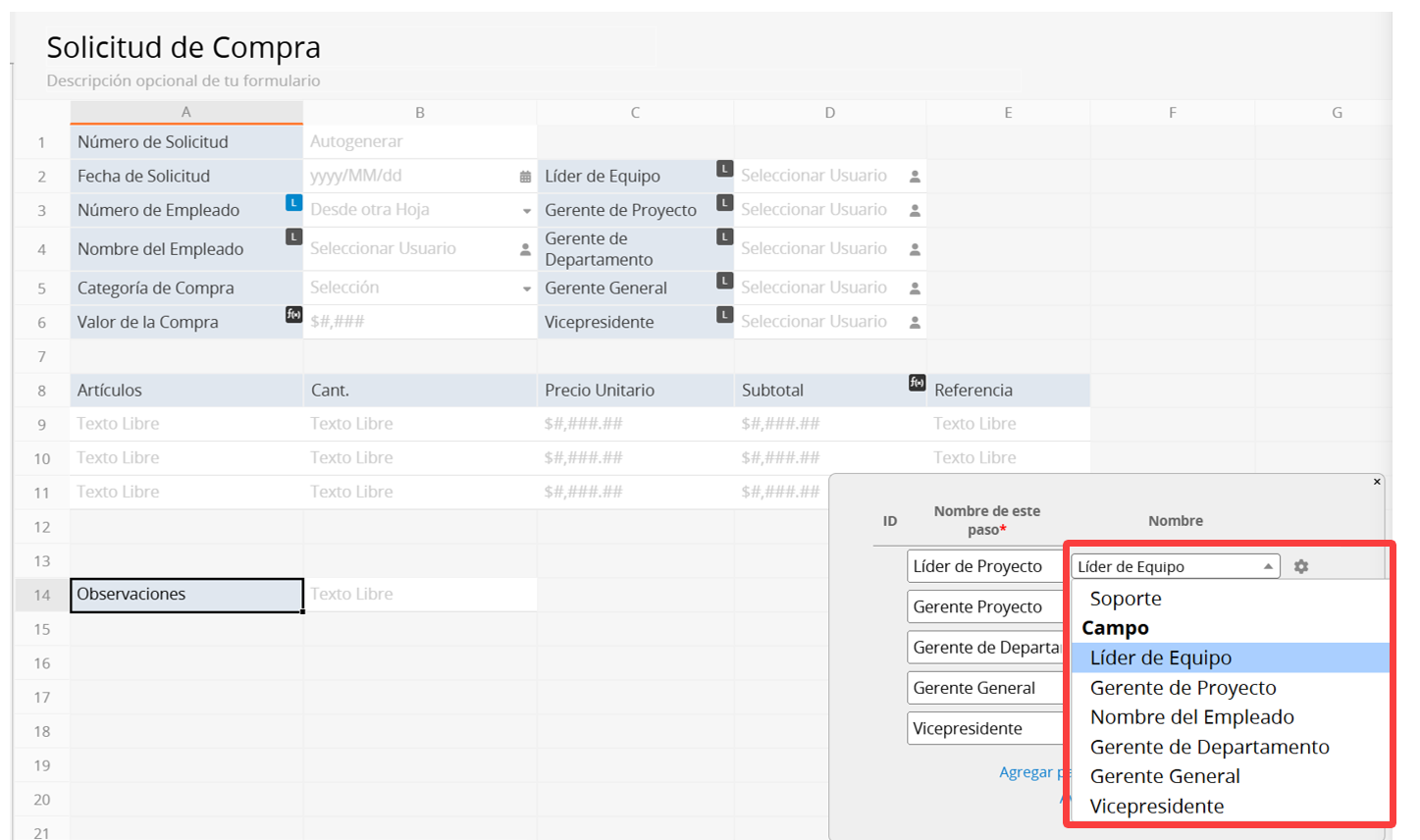Viewport: 1420px width, 840px height.
Task: Choose Gerente de Departamento in dropdown list
Action: 1209,747
